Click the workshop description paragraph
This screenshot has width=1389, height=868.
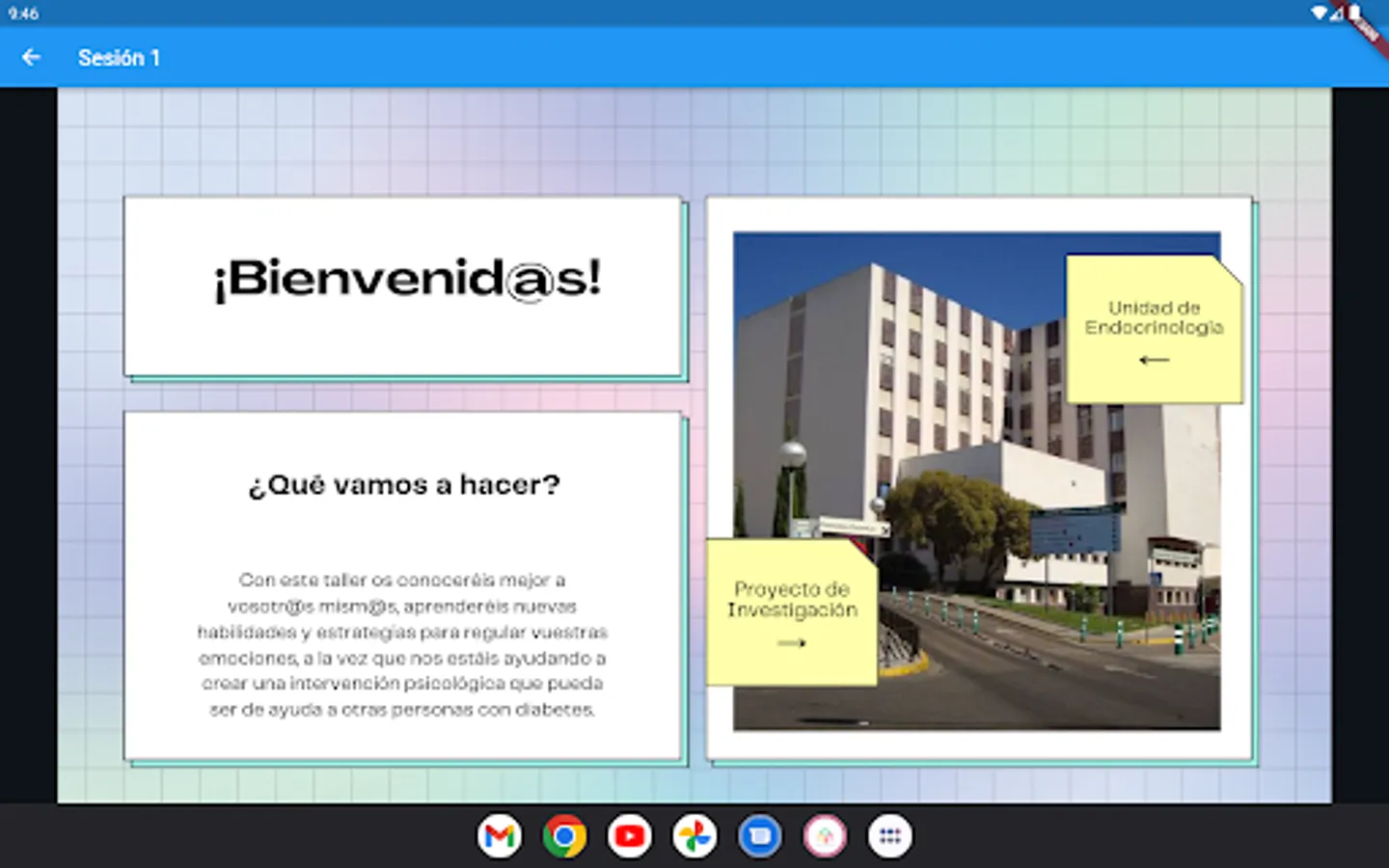coord(402,644)
